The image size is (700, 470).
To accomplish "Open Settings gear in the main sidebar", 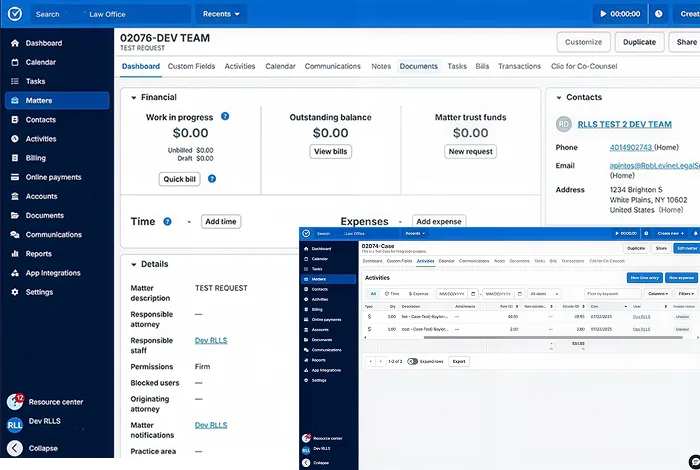I will 15,292.
